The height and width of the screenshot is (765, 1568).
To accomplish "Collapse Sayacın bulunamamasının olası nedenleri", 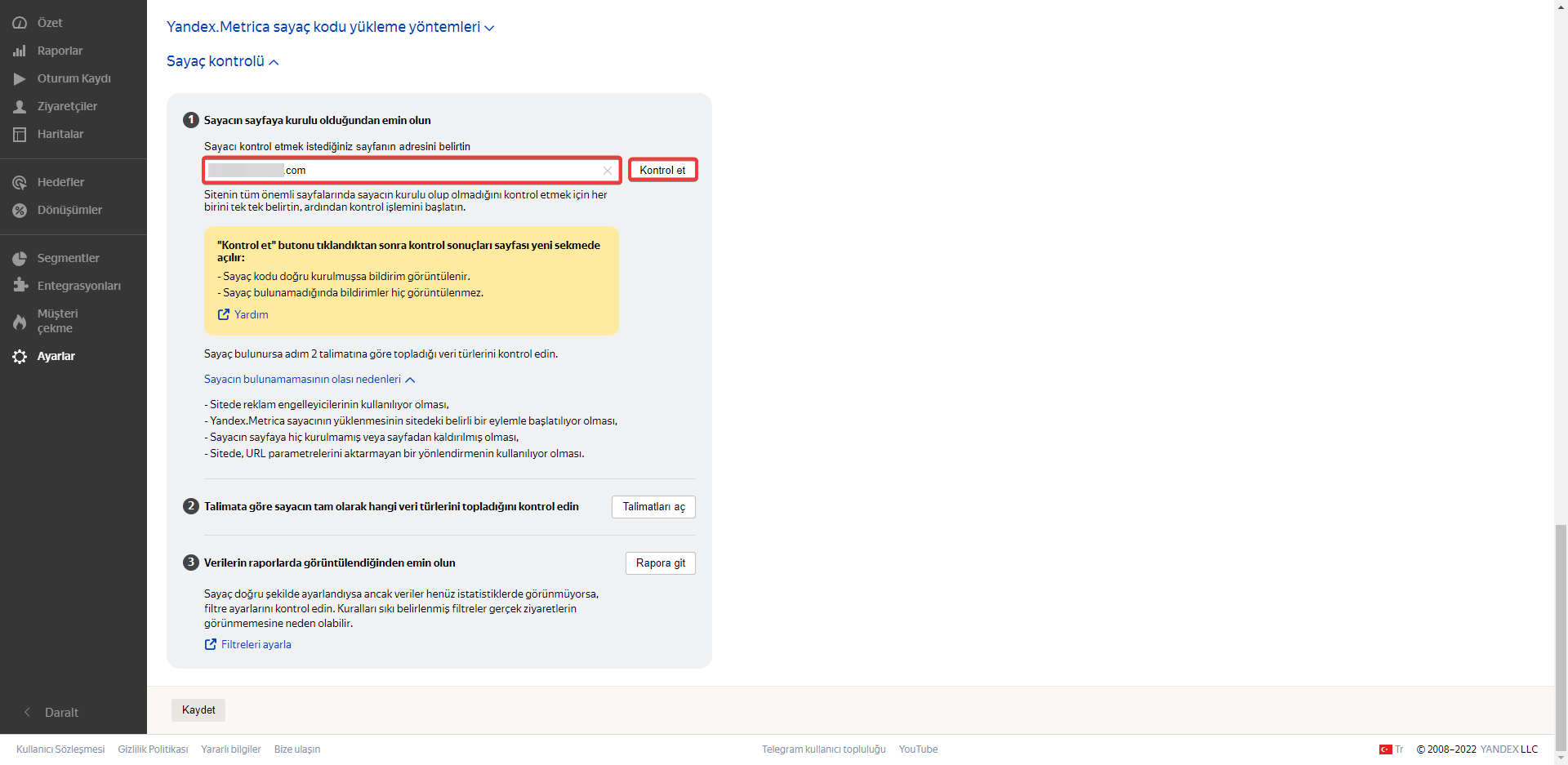I will pos(310,380).
